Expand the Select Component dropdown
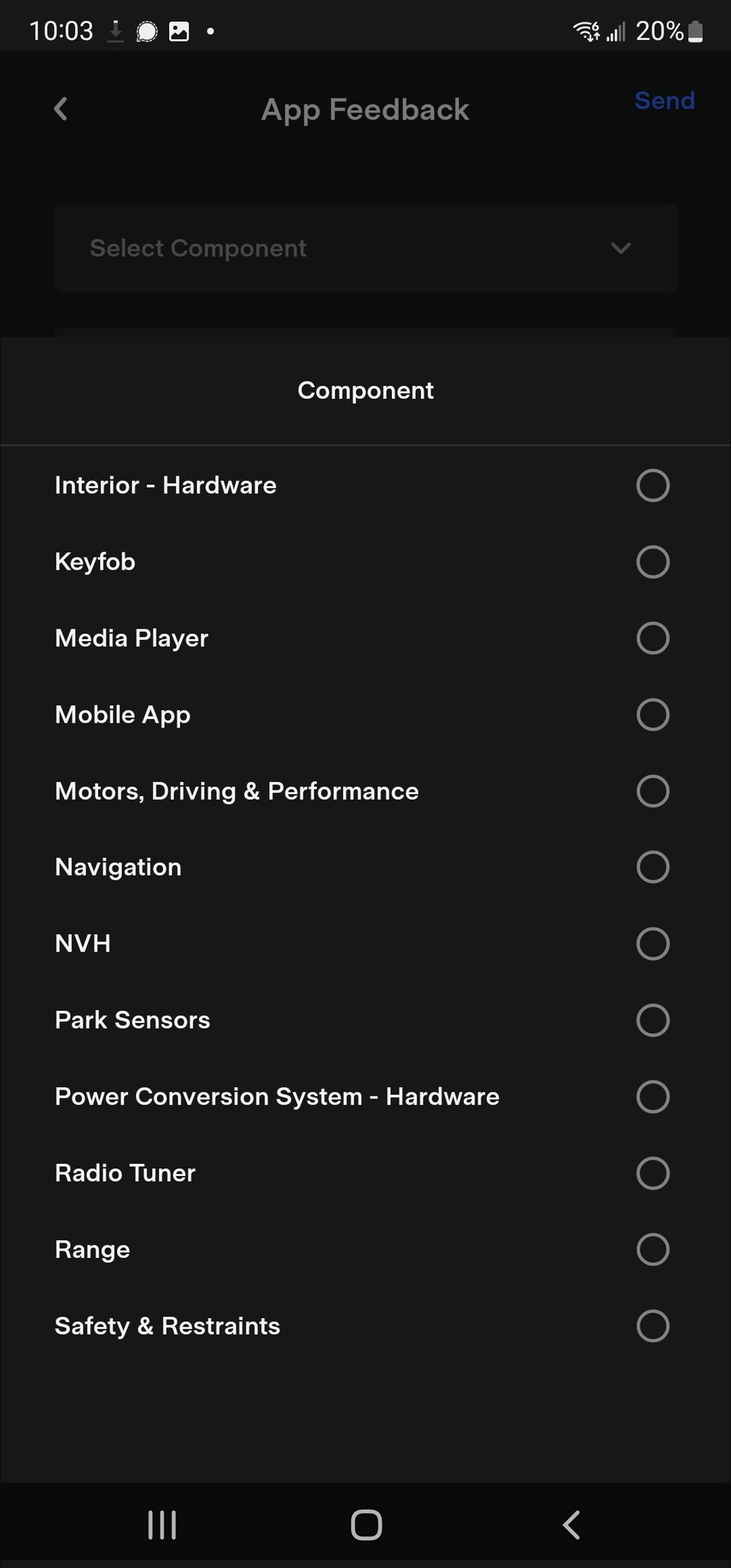The width and height of the screenshot is (731, 1568). (x=365, y=248)
